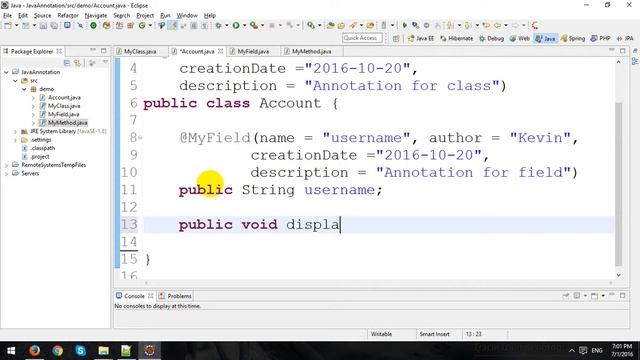The height and width of the screenshot is (360, 640).
Task: Switch to the MyField.java editor tab
Action: tap(253, 51)
